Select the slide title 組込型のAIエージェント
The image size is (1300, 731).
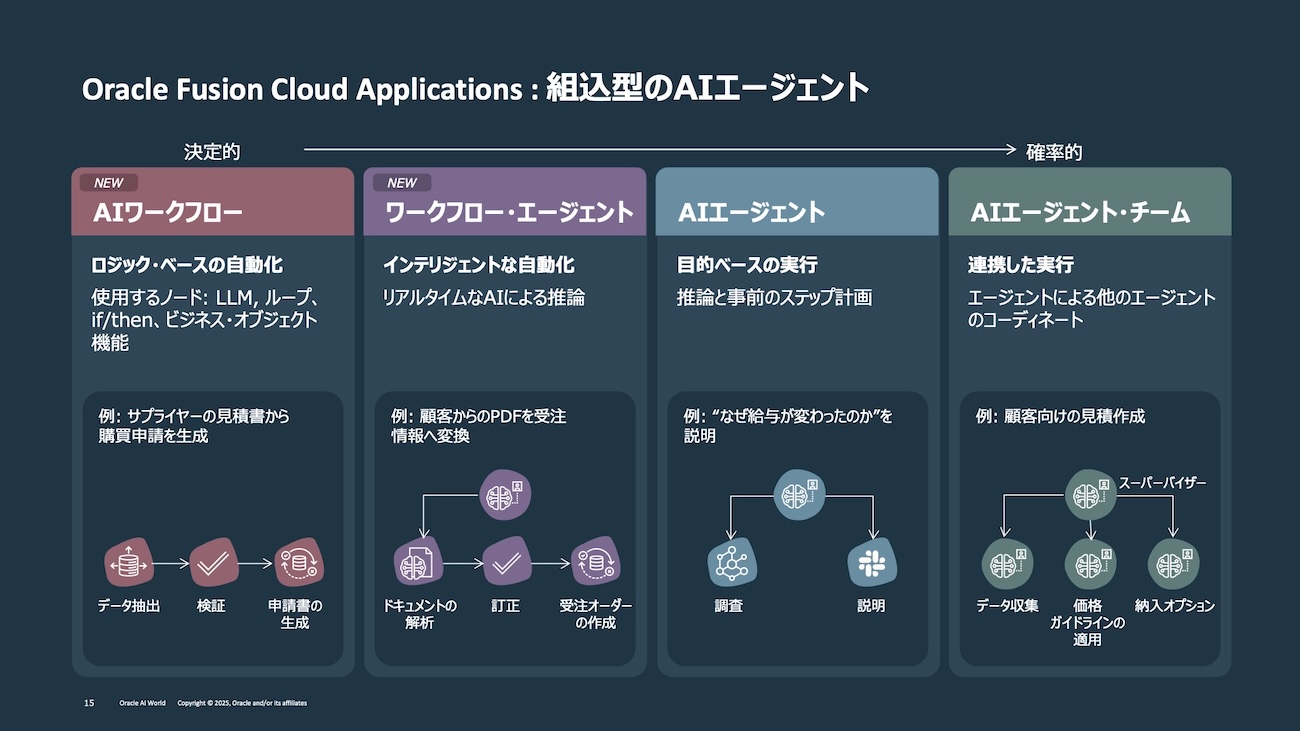click(x=707, y=89)
